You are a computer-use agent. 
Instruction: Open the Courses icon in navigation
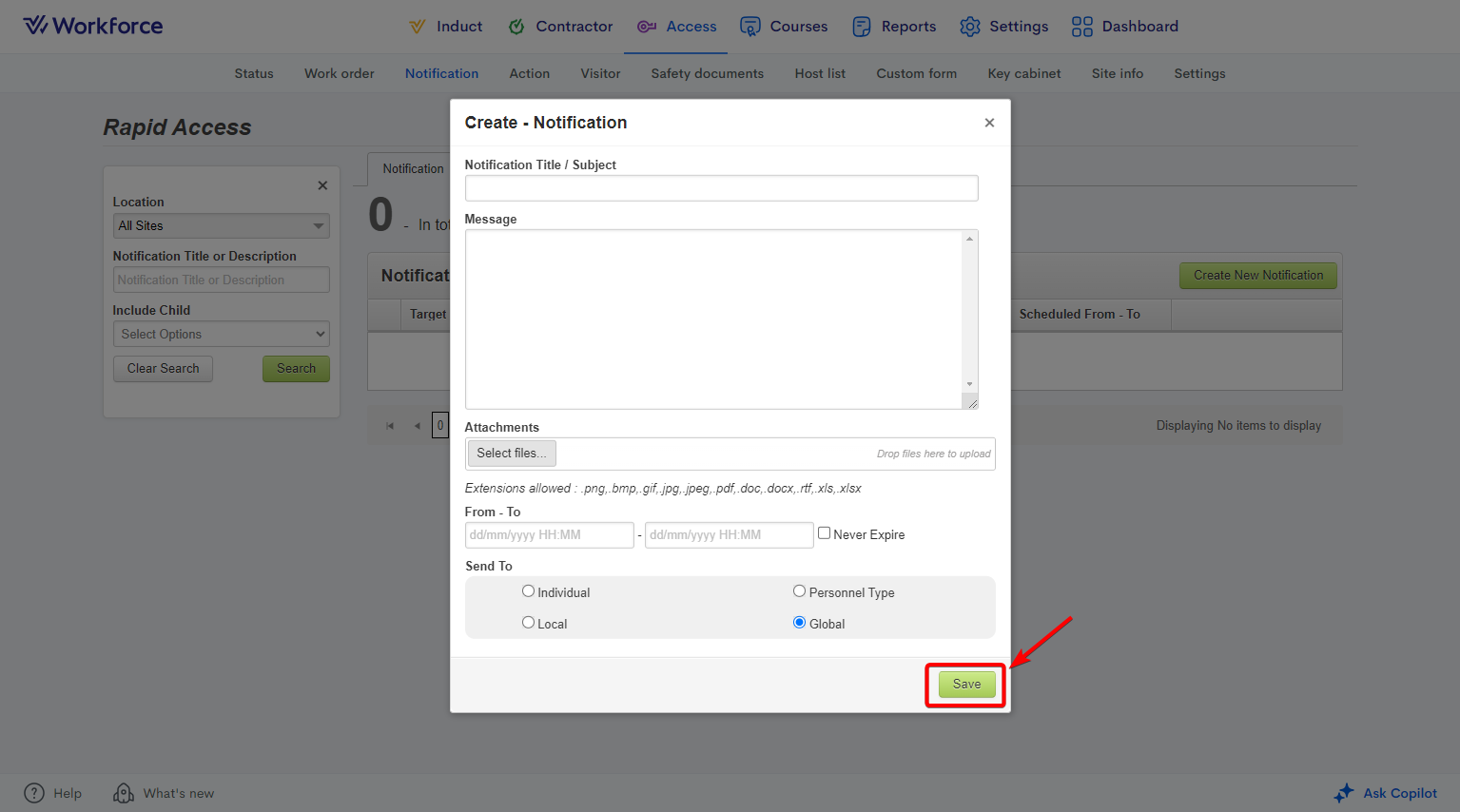click(x=750, y=27)
